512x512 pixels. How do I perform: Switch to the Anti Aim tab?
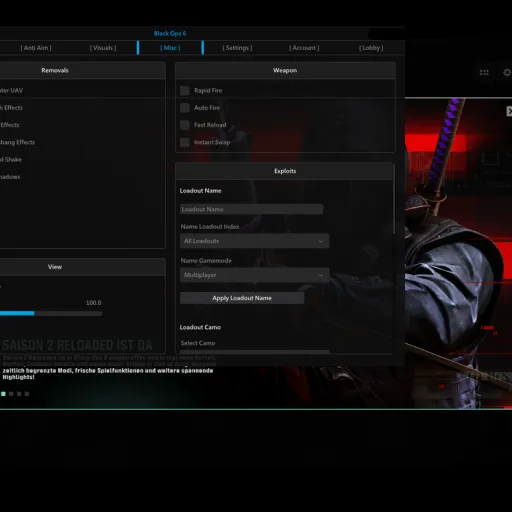36,48
